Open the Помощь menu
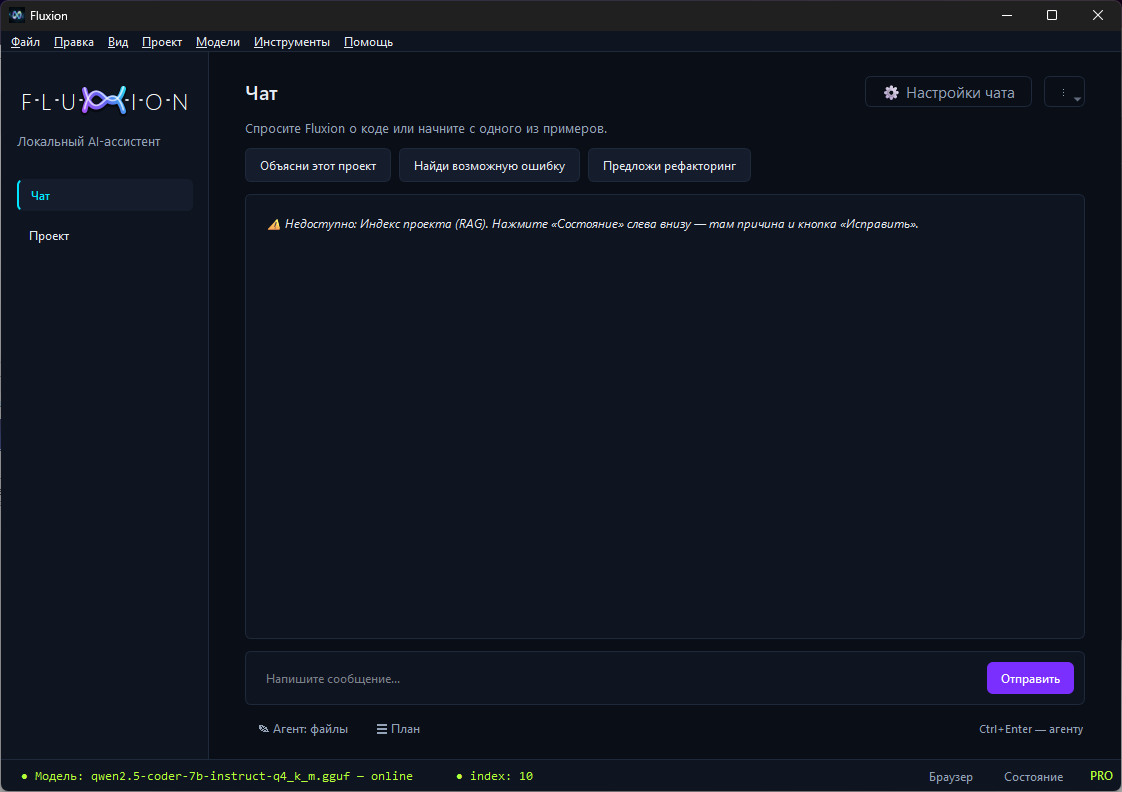Screen dimensions: 1122x792 (x=369, y=41)
